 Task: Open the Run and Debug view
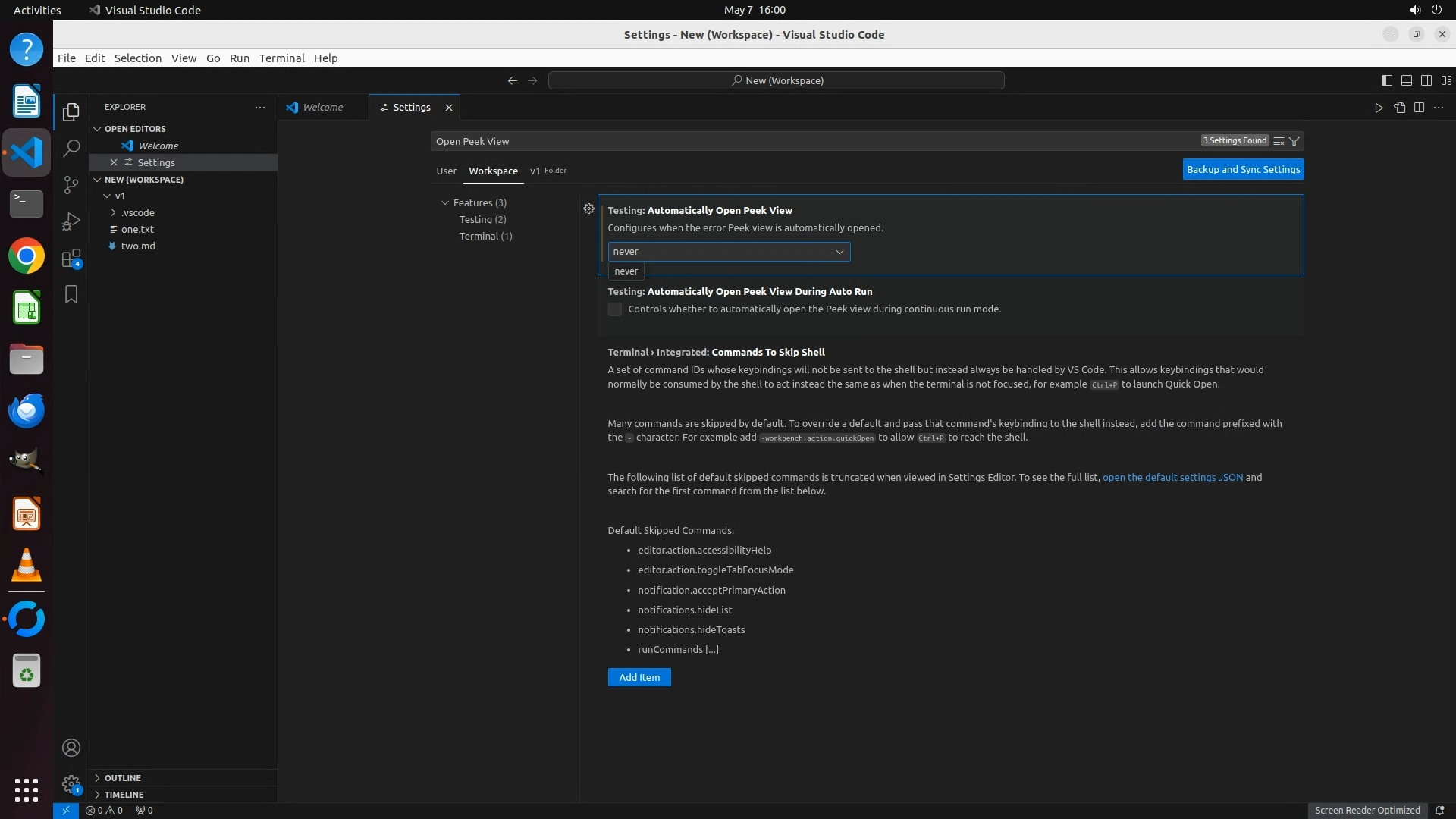coord(71,221)
